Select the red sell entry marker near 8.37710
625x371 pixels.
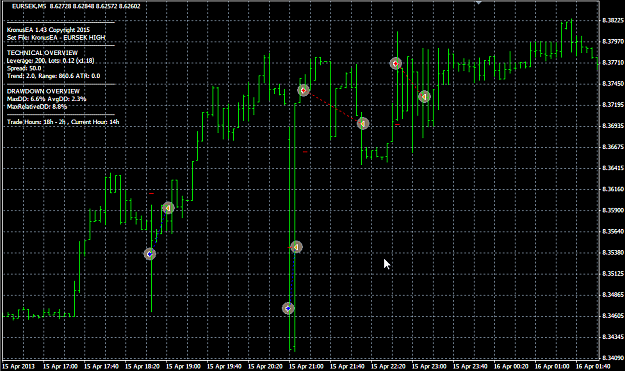(395, 63)
